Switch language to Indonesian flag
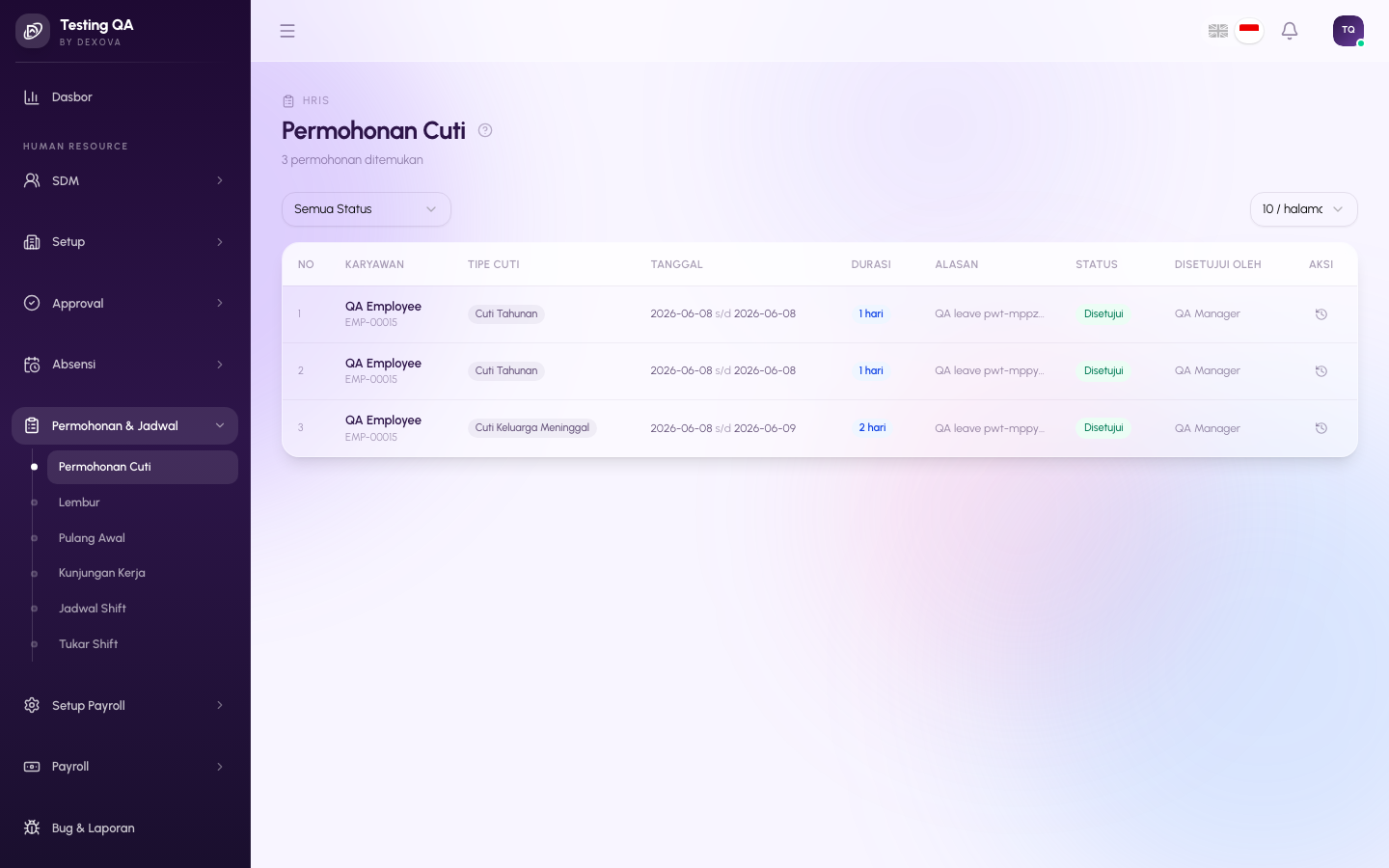 1249,31
